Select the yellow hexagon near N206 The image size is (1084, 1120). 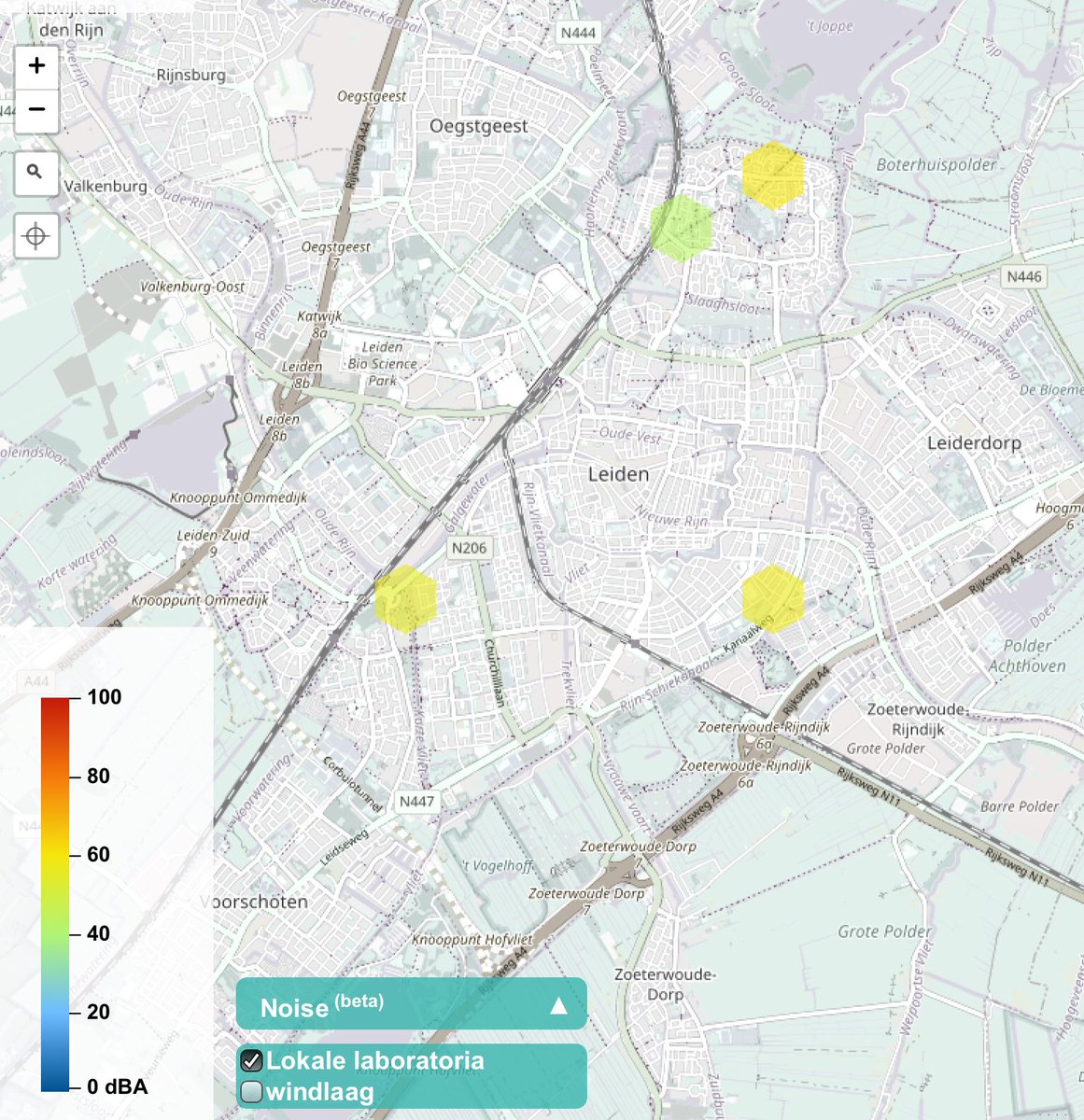[405, 598]
